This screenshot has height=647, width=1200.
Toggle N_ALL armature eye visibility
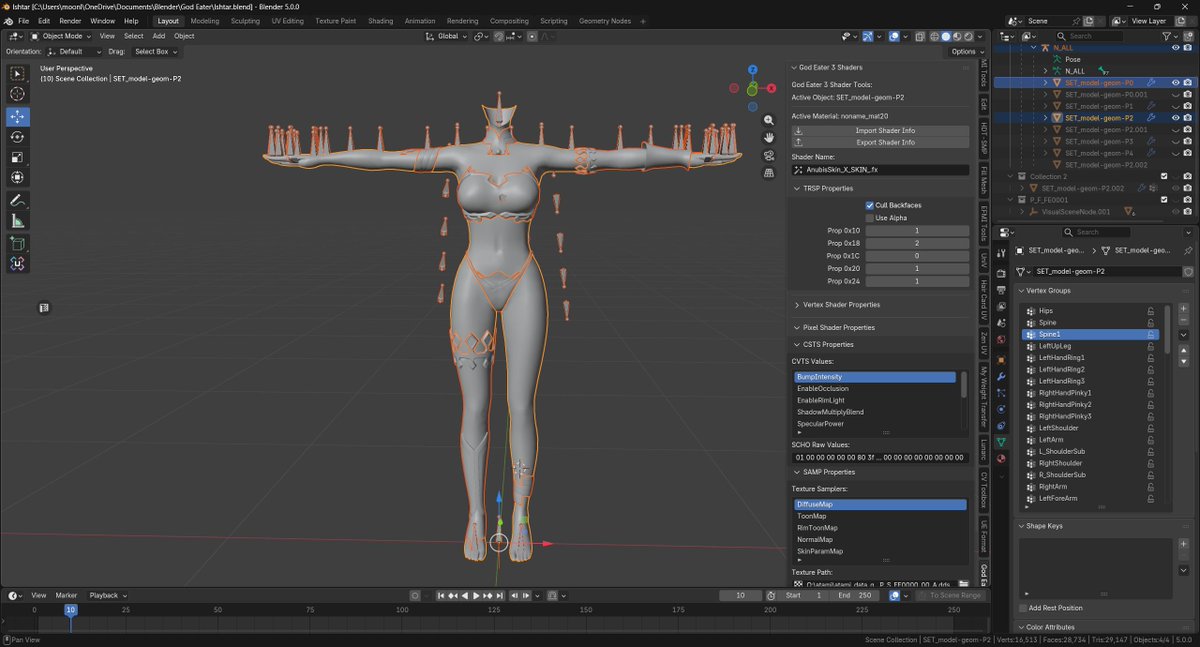tap(1175, 48)
